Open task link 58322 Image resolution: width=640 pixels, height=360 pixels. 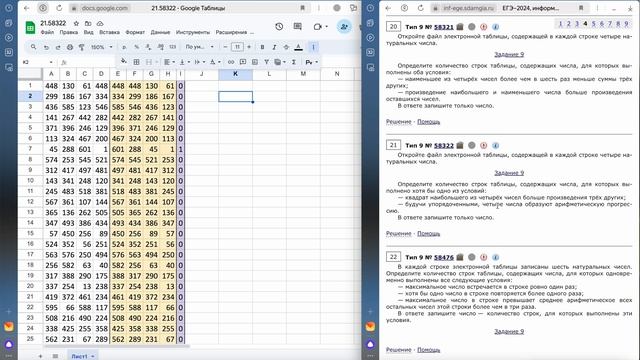point(444,145)
